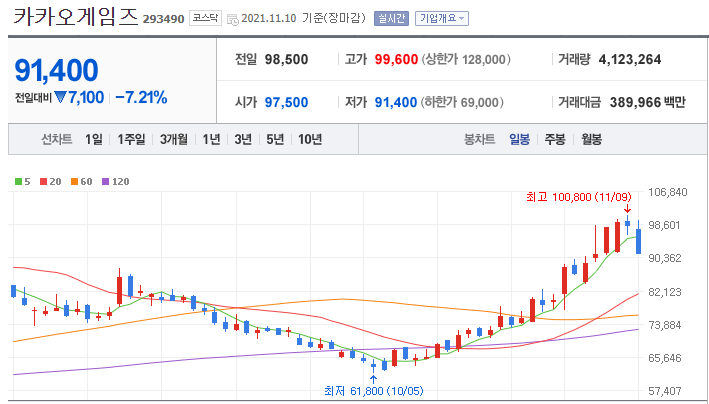Click the green 5-day moving average swatch

coord(18,182)
